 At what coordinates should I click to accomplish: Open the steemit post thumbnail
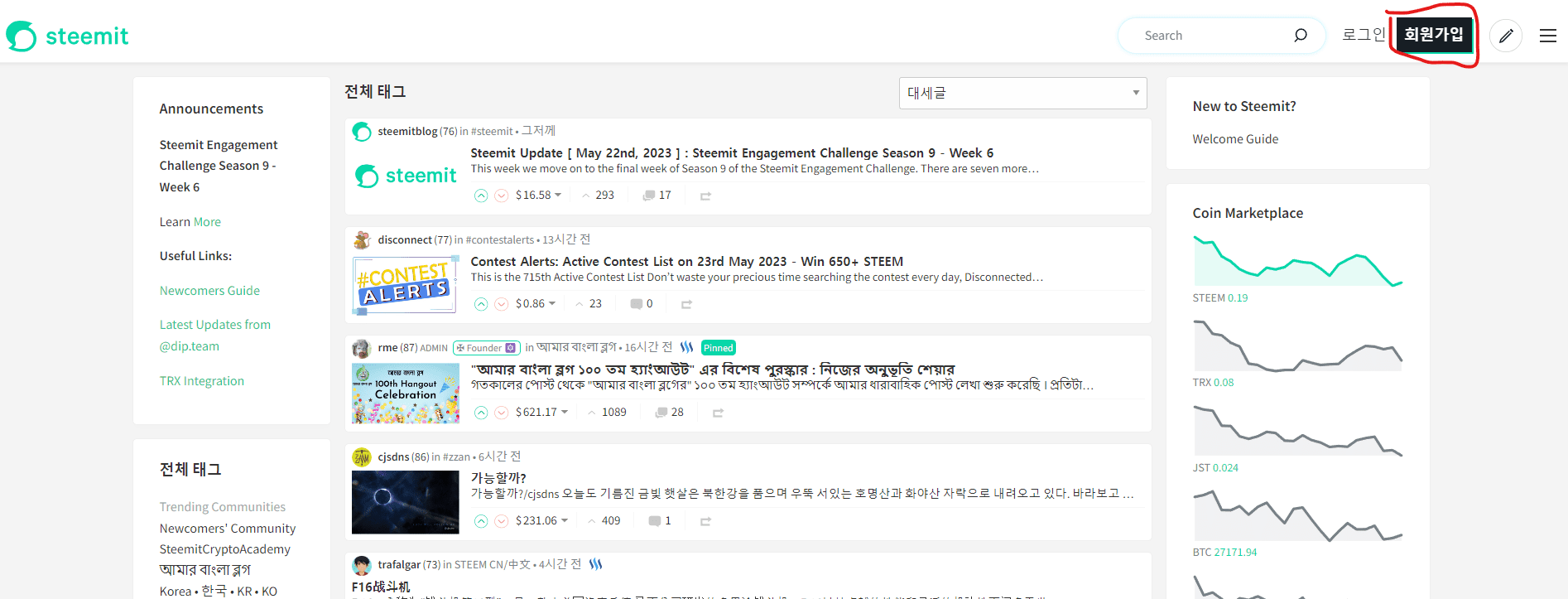click(x=406, y=176)
